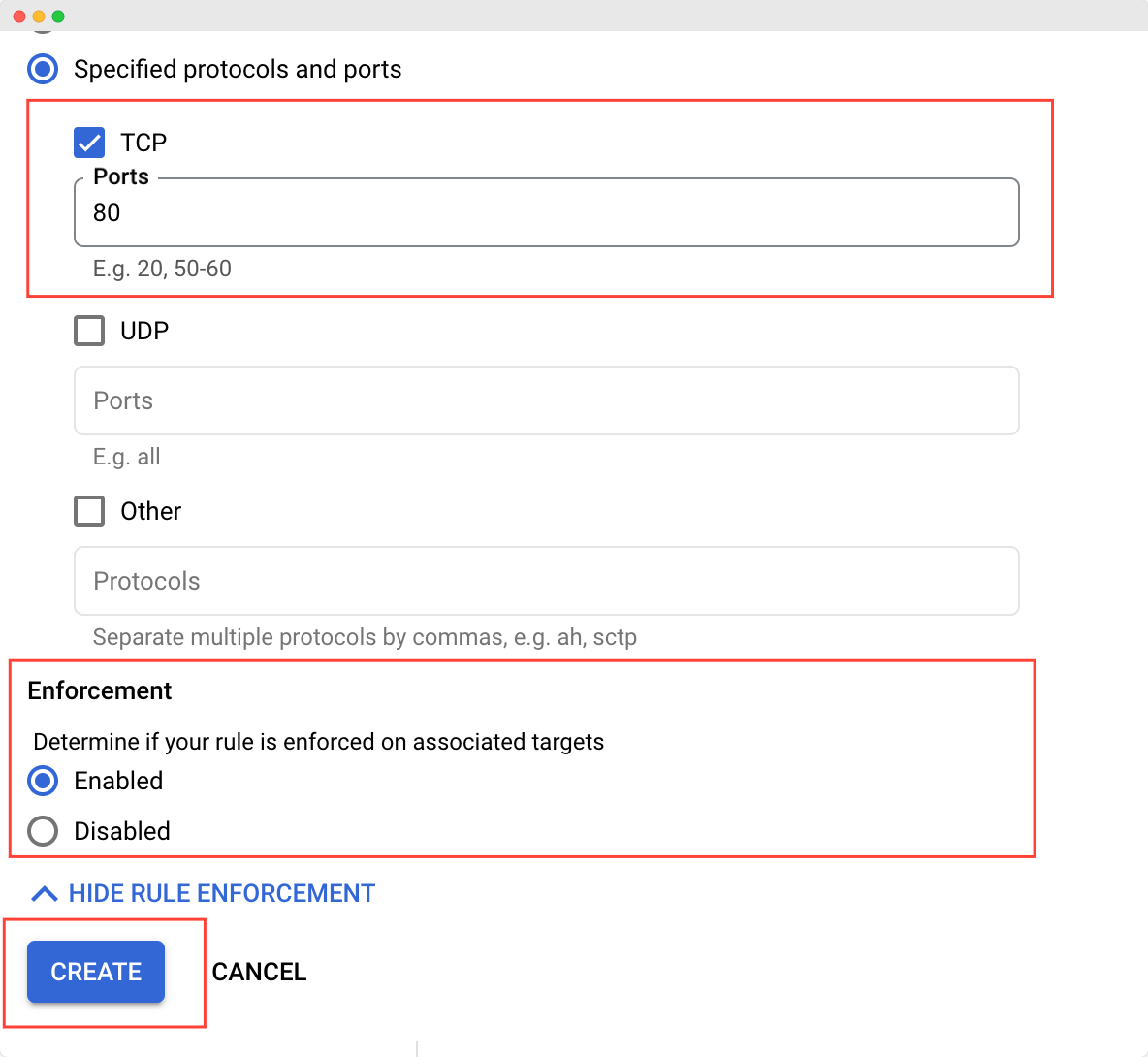The image size is (1148, 1057).
Task: Enable rule enforcement
Action: coord(43,781)
